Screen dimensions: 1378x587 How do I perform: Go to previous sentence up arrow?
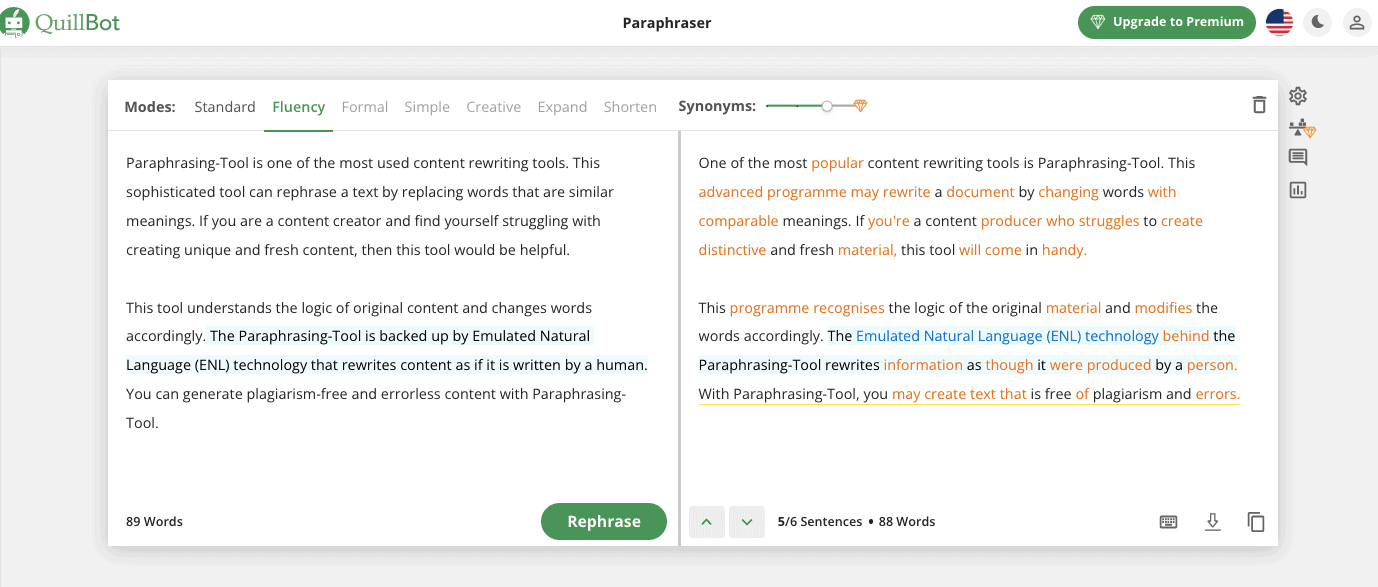707,522
